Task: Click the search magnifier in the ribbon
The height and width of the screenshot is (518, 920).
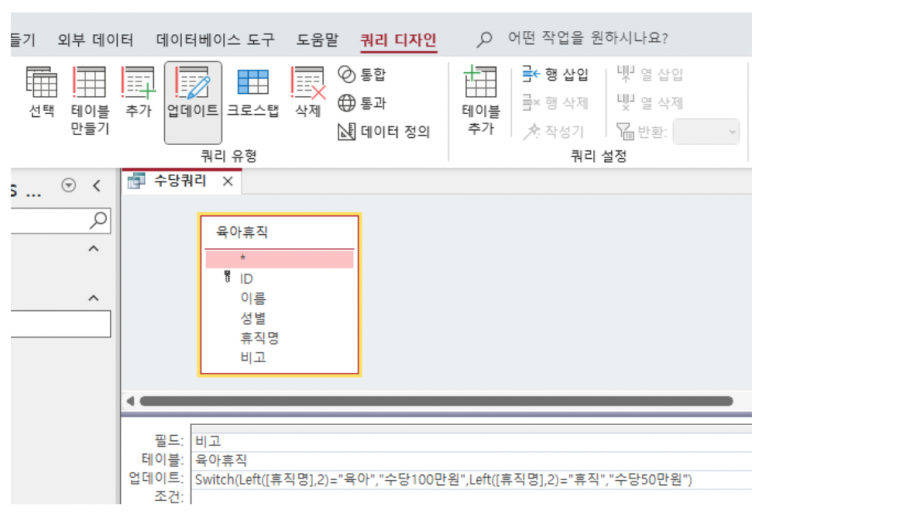Action: pos(484,39)
